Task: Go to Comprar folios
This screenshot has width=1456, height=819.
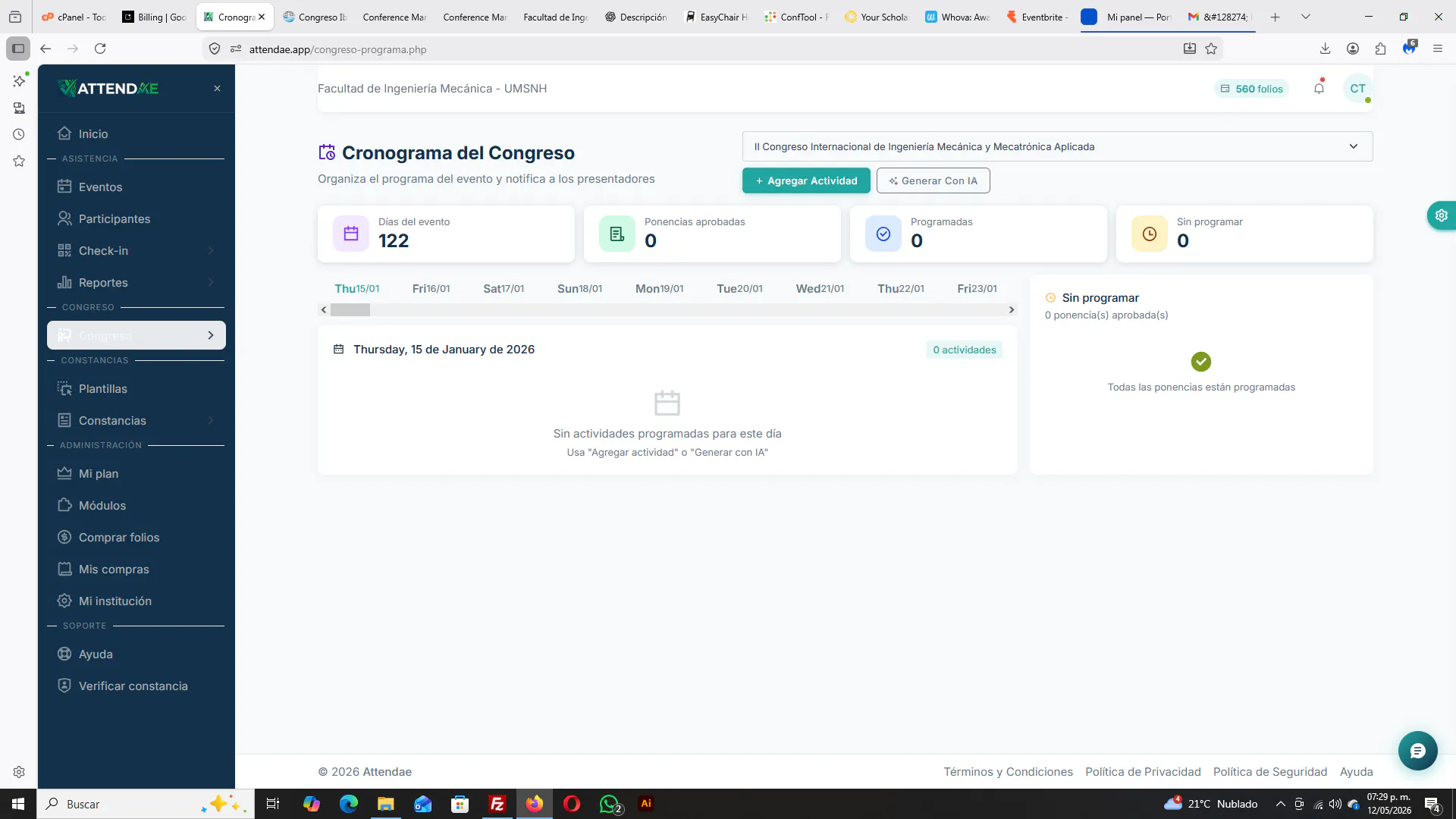Action: tap(136, 537)
